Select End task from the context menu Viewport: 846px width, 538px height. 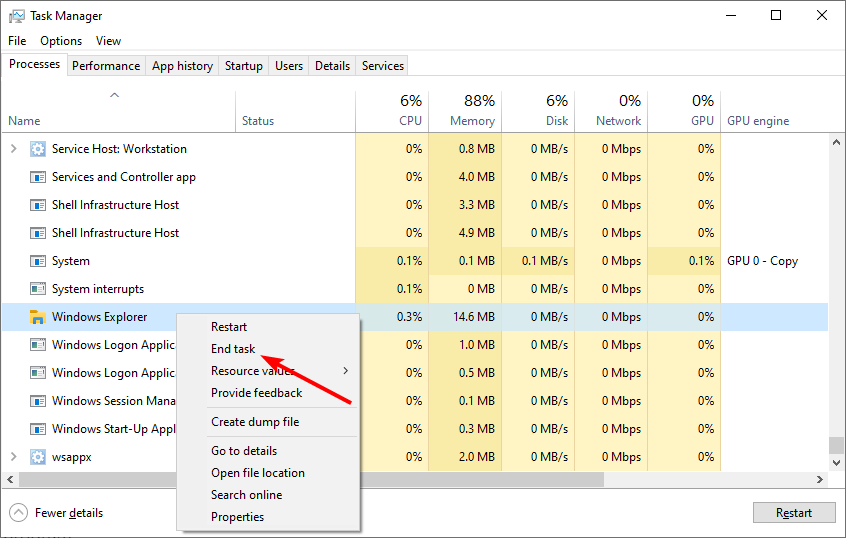(x=233, y=349)
